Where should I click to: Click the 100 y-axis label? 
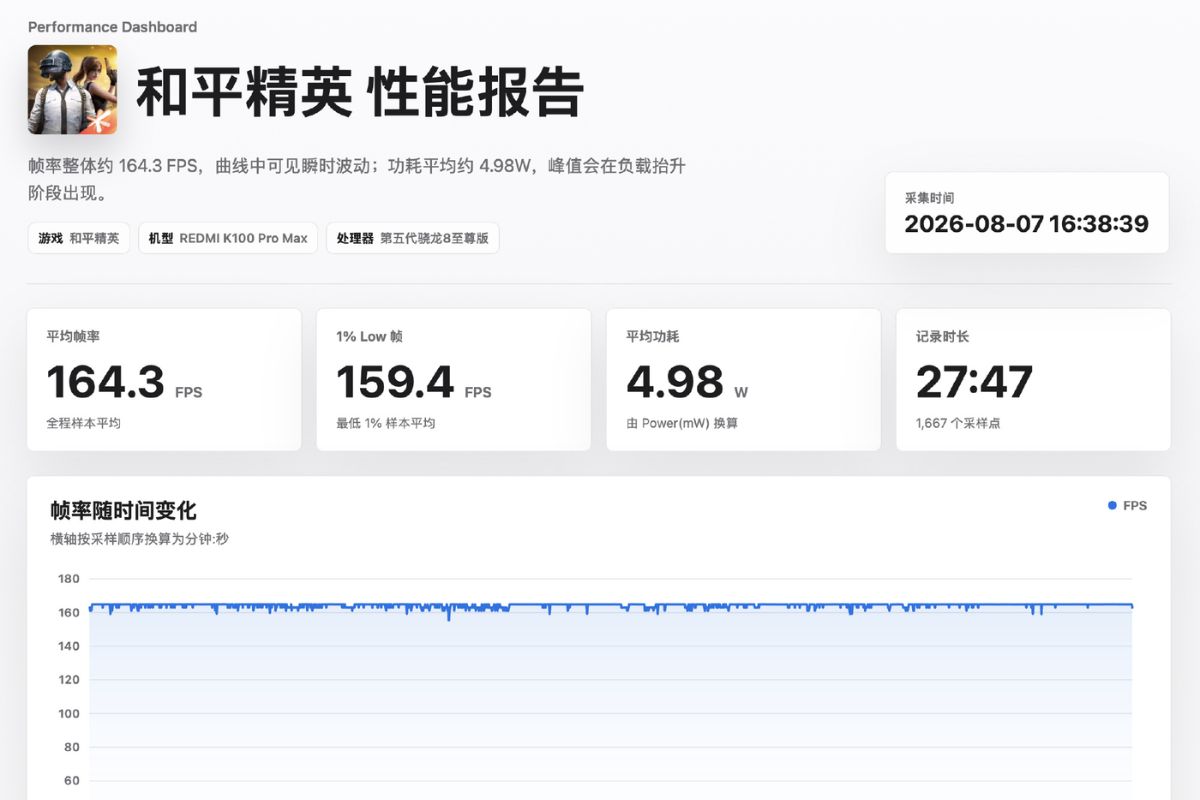pos(69,714)
